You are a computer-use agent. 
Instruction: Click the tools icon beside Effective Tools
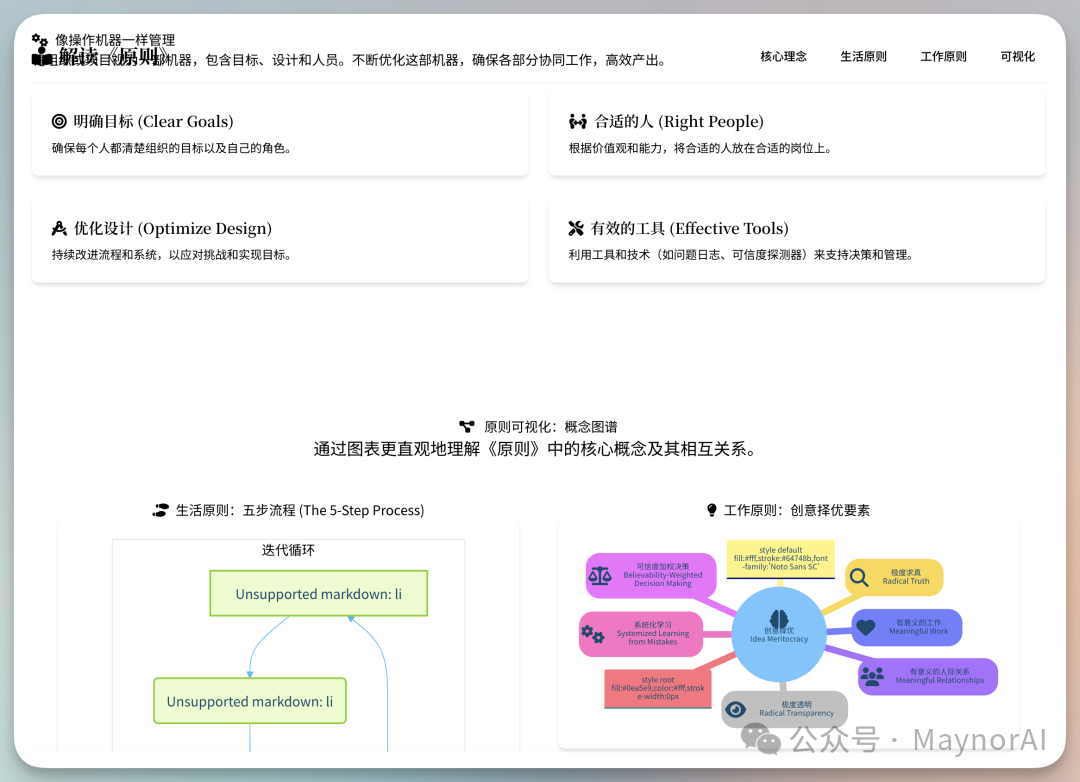(578, 228)
